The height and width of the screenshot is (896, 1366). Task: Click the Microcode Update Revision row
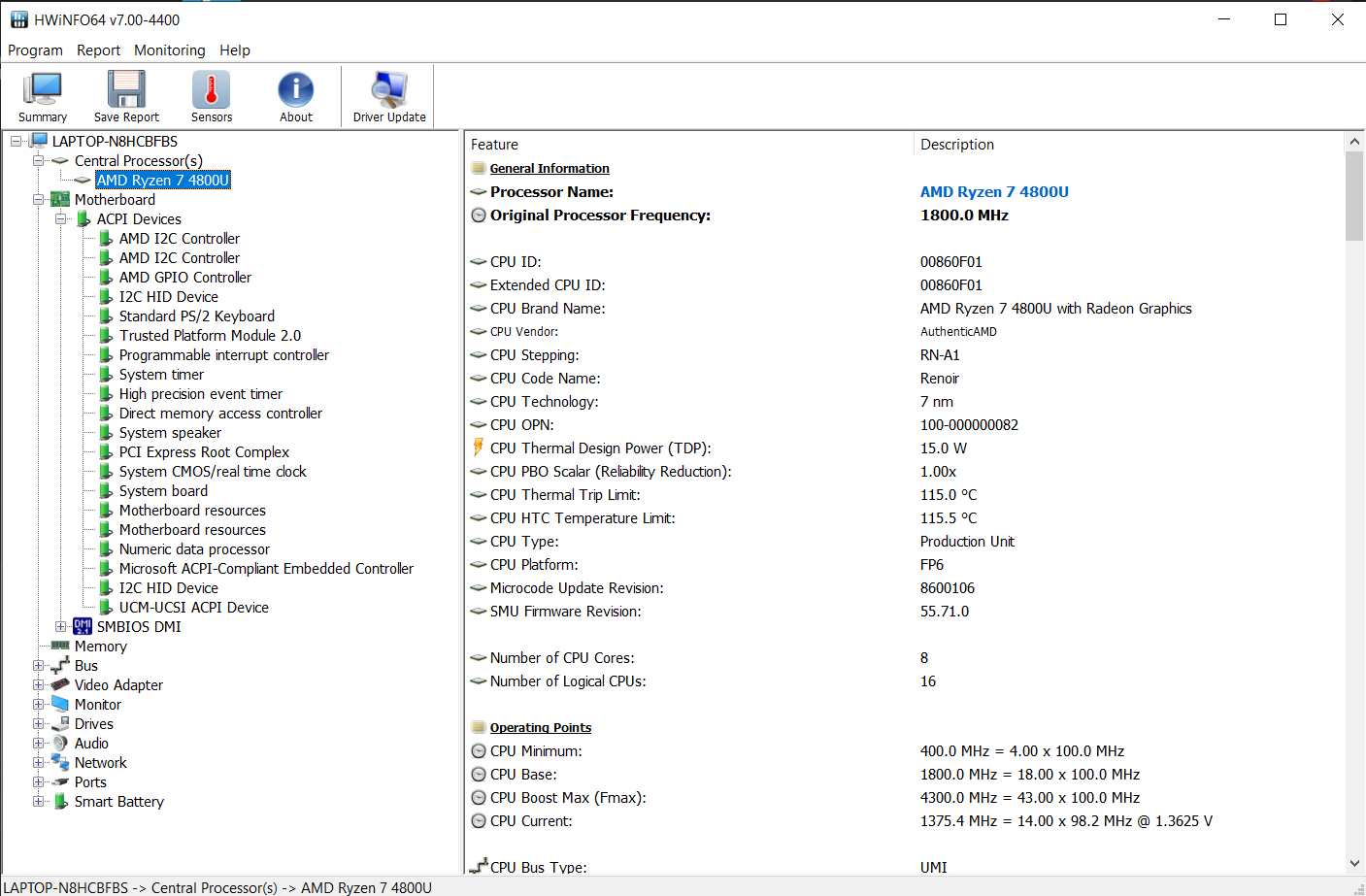(904, 588)
